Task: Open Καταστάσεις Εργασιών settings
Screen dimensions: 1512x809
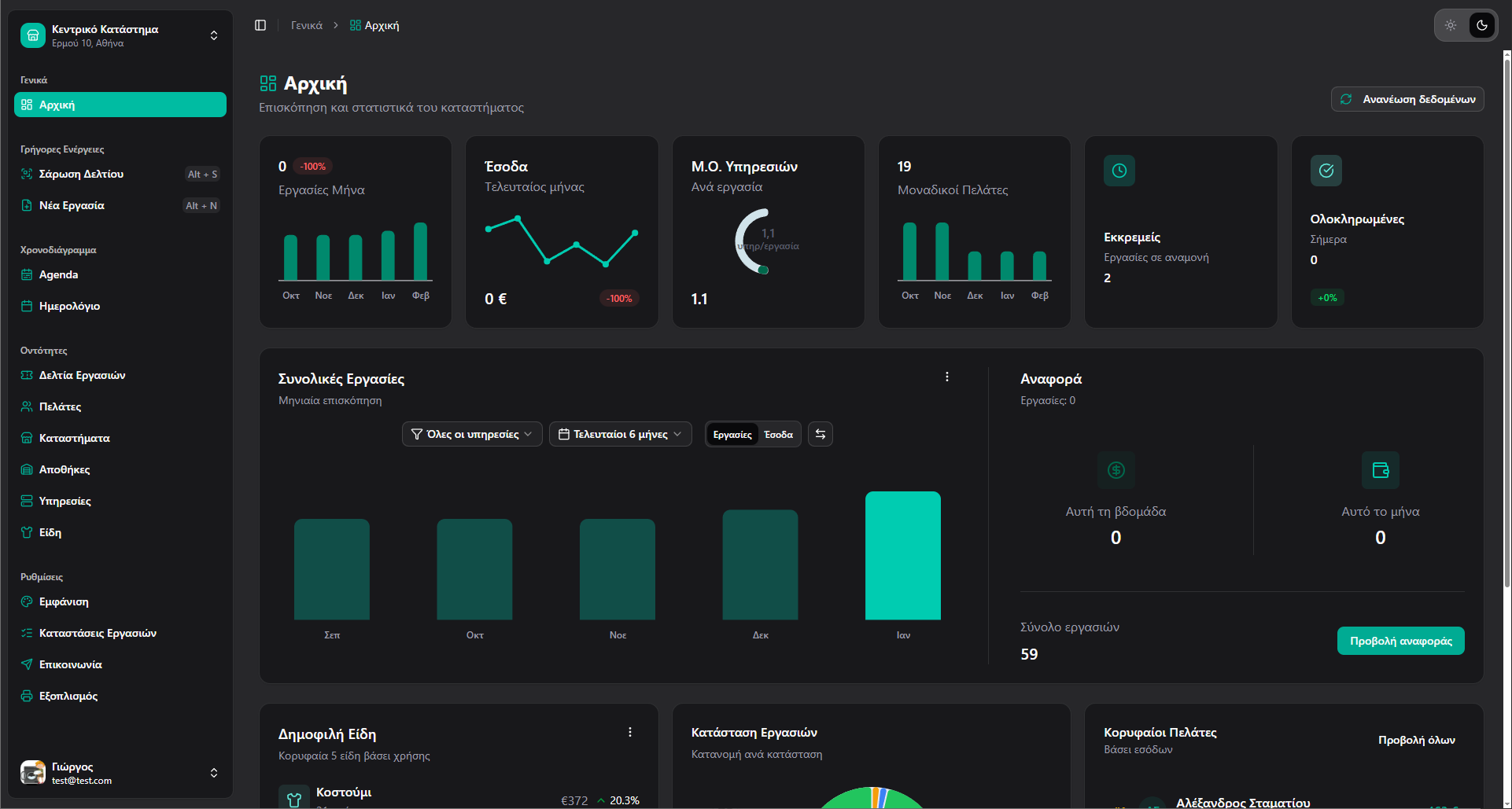Action: coord(120,633)
